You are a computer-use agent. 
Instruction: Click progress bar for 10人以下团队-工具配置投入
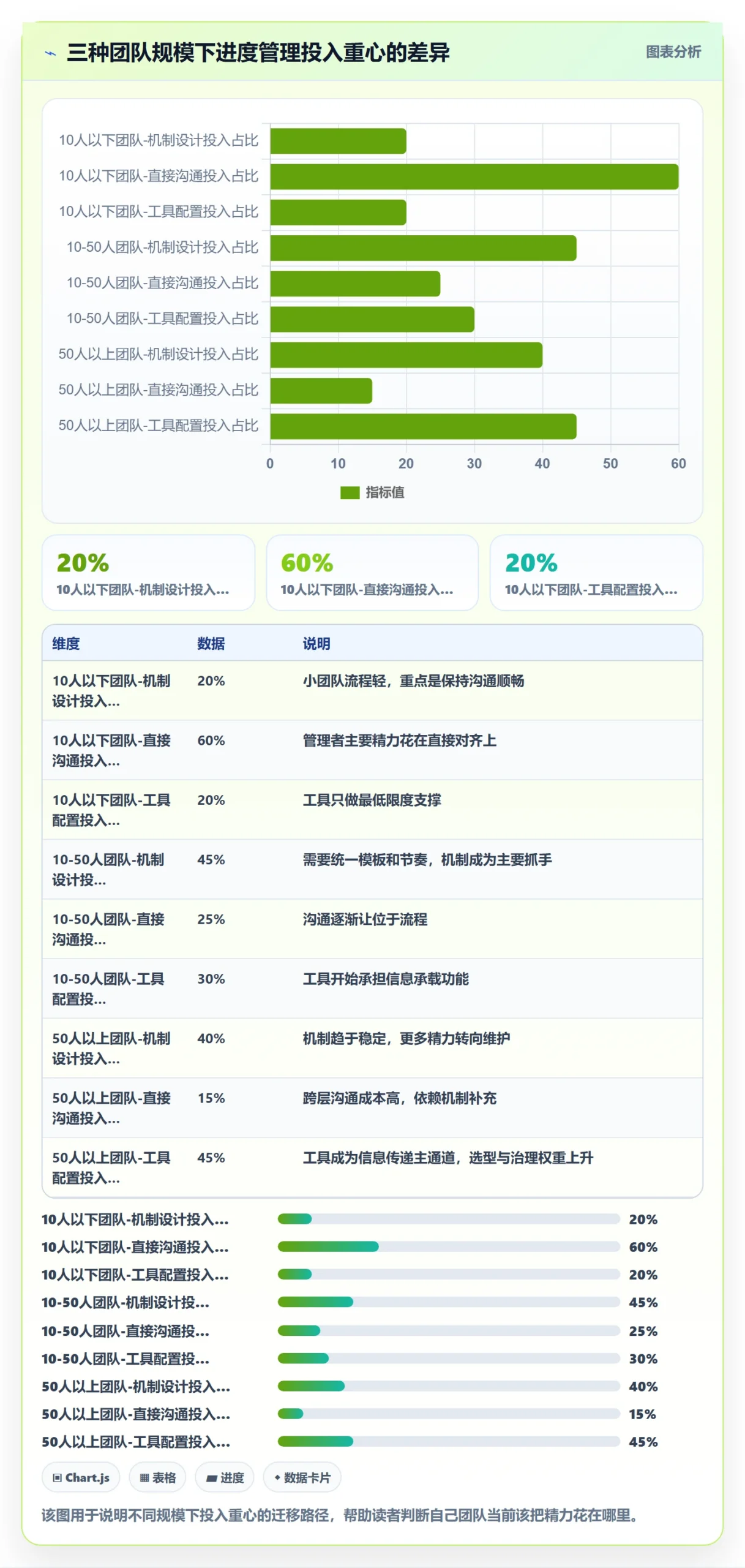(x=449, y=1274)
